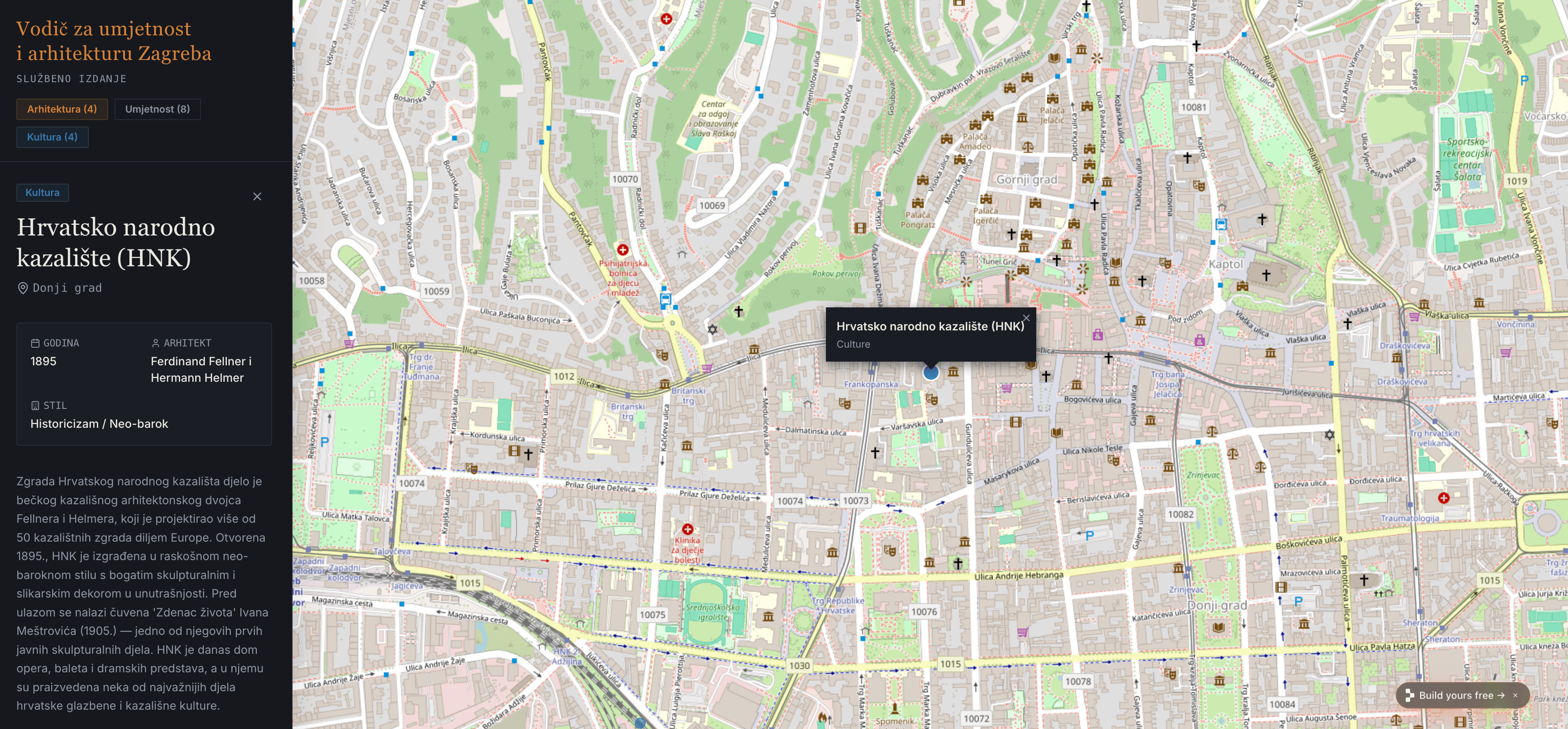Click the '10082' postcode label
Screen dimensions: 1568x729
point(1181,514)
